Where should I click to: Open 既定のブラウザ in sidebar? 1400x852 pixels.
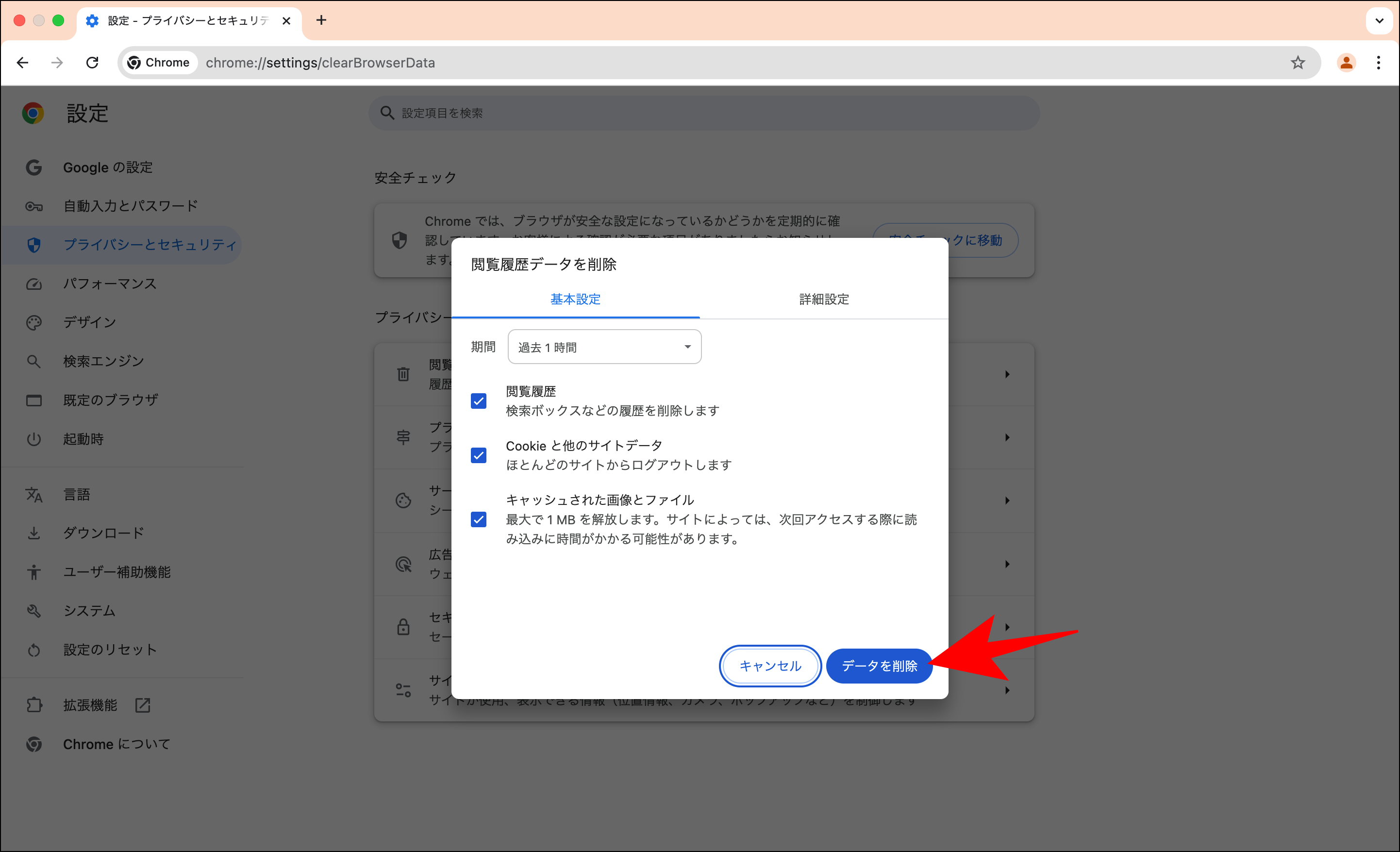click(x=122, y=400)
